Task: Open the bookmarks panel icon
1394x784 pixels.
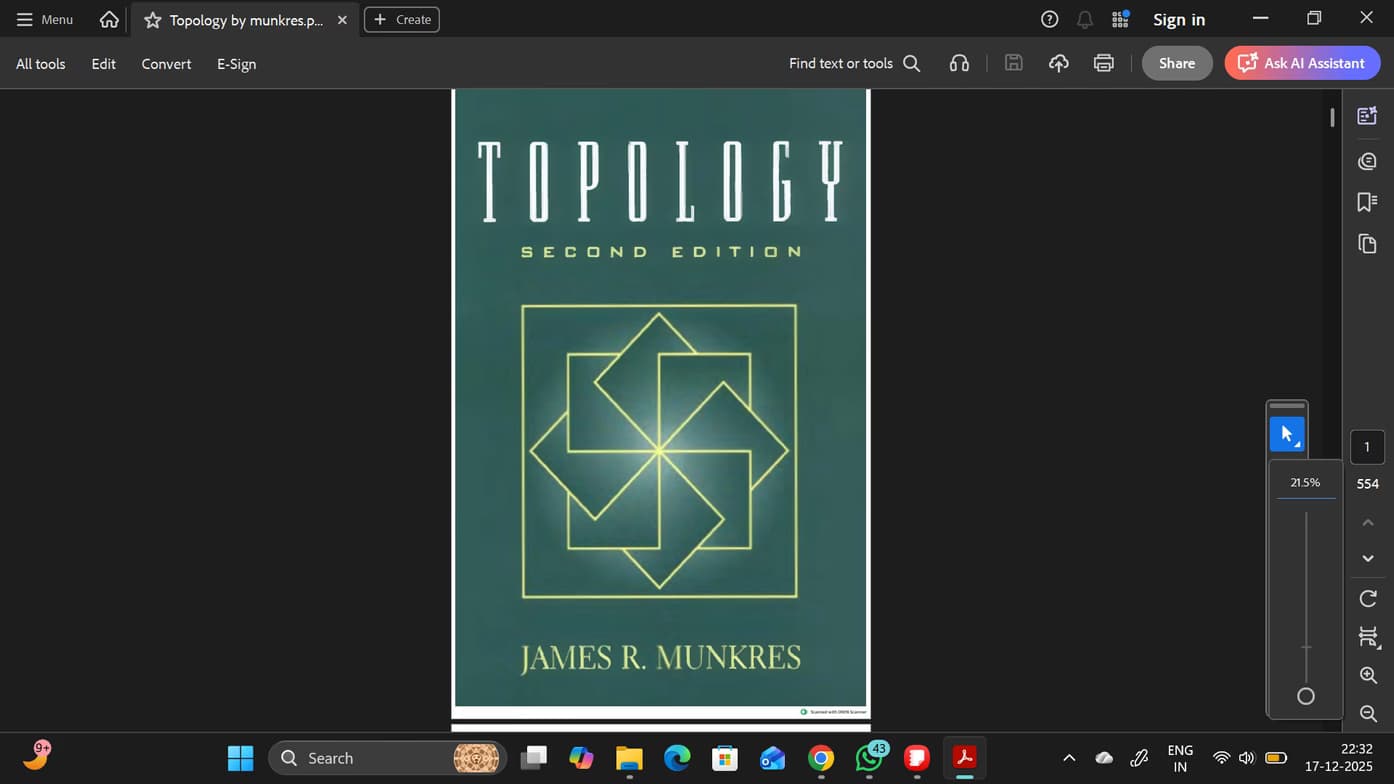Action: [1367, 202]
